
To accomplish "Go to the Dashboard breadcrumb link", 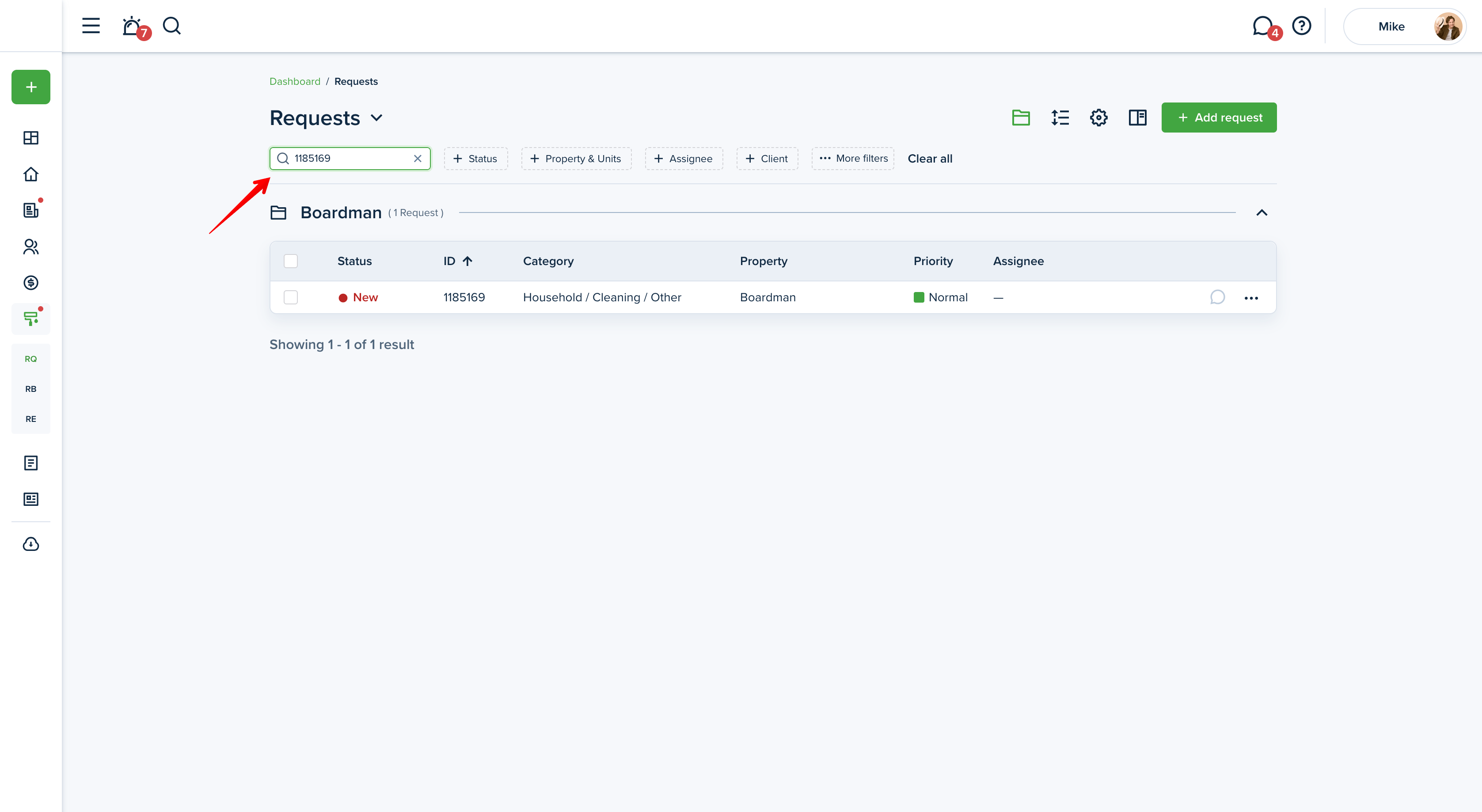I will click(x=295, y=81).
